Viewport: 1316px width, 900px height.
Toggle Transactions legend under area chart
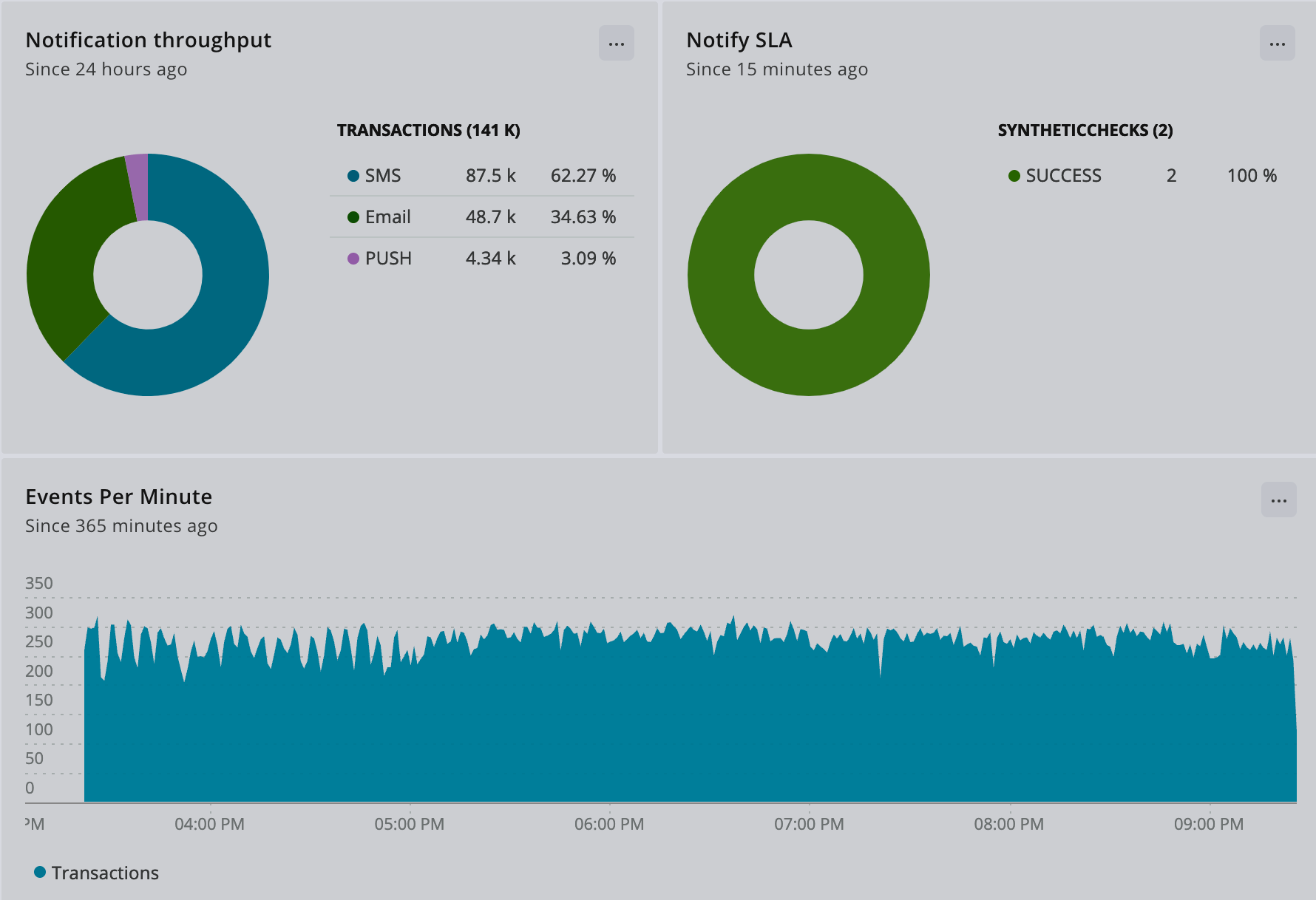pyautogui.click(x=104, y=873)
